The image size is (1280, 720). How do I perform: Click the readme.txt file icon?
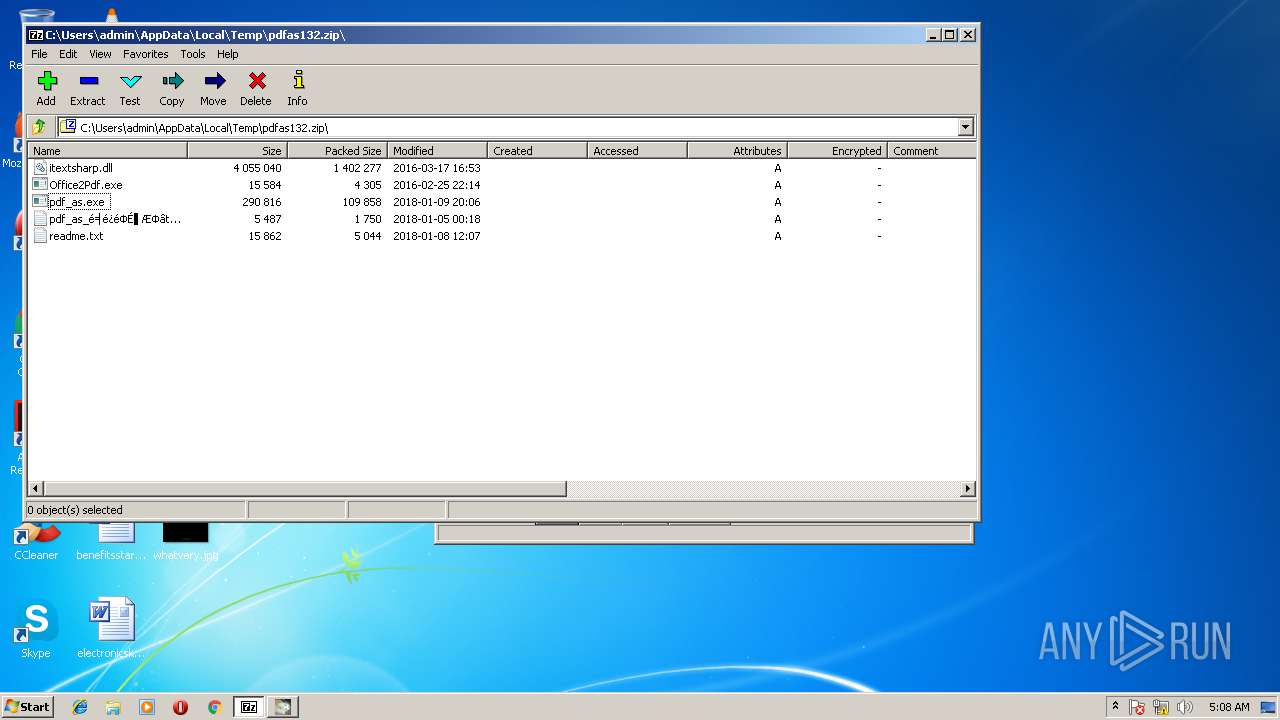40,236
